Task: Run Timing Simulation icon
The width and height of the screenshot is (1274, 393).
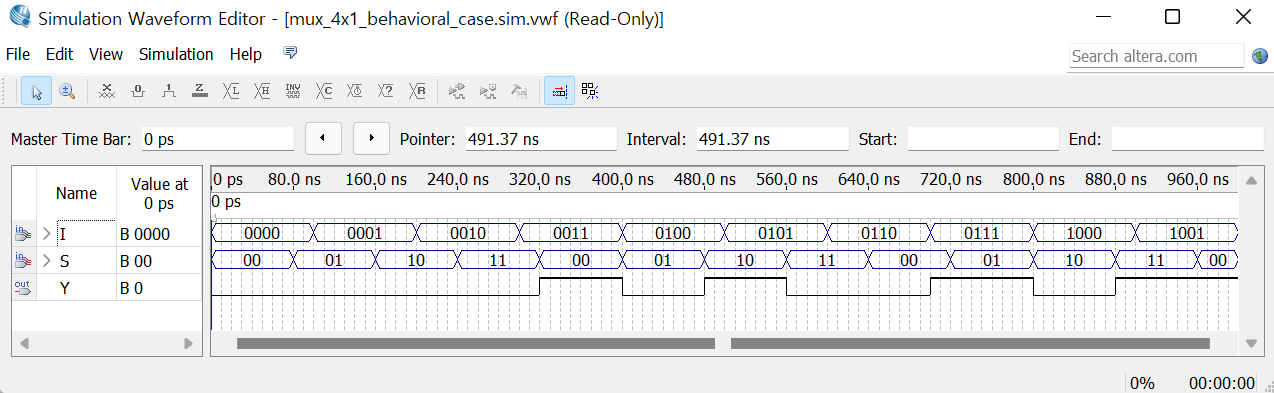Action: 488,91
